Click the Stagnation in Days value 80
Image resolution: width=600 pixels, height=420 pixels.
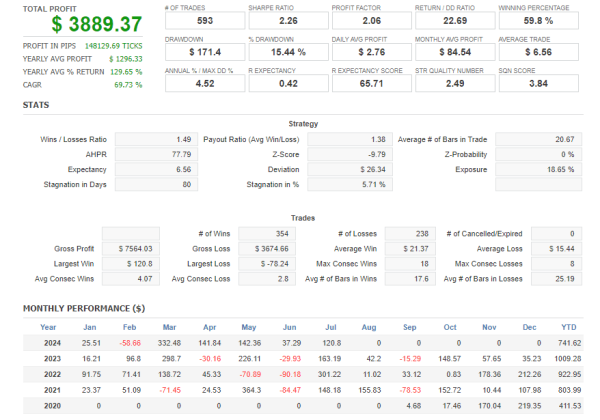pyautogui.click(x=156, y=184)
